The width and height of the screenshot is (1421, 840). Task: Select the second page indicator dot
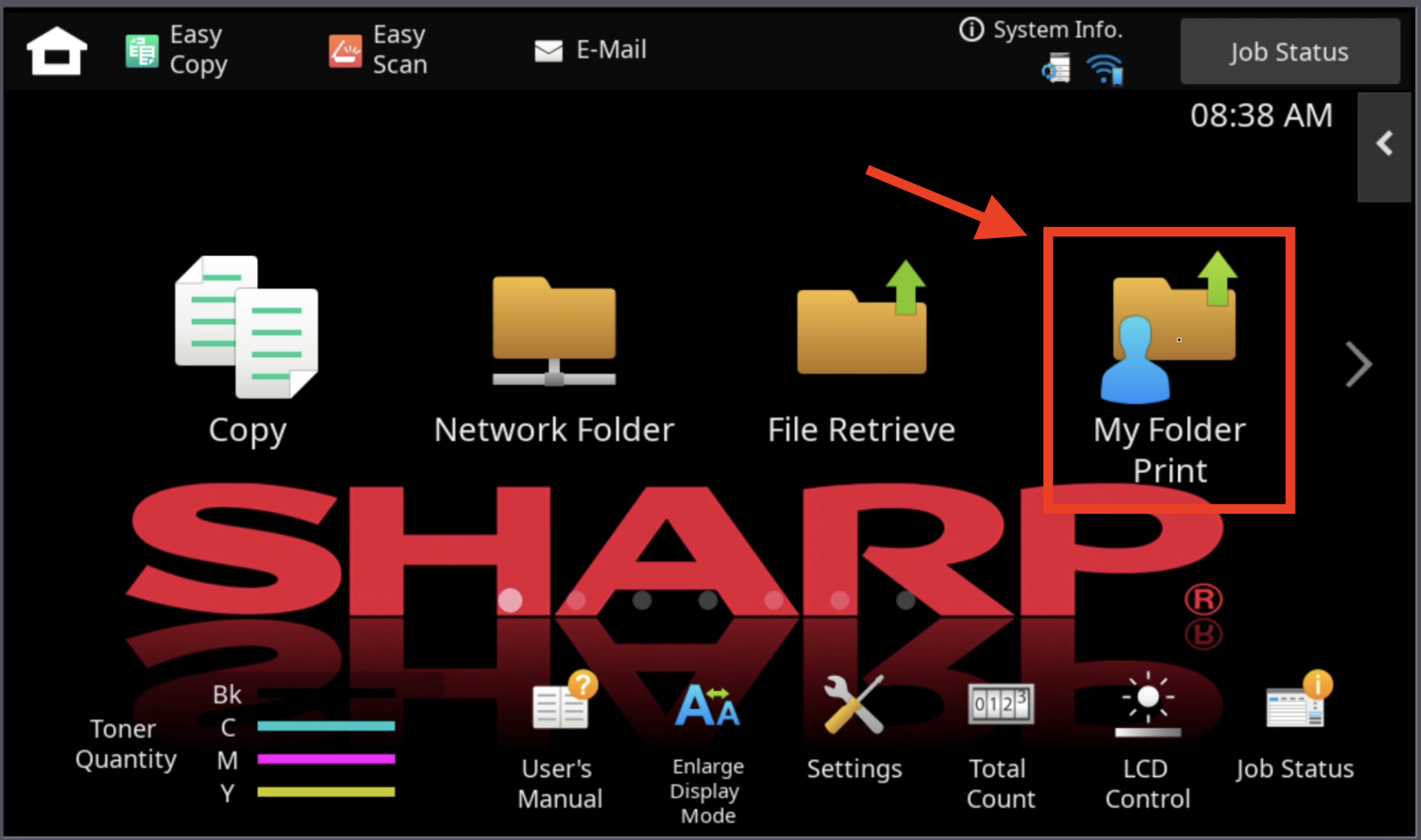pos(576,600)
